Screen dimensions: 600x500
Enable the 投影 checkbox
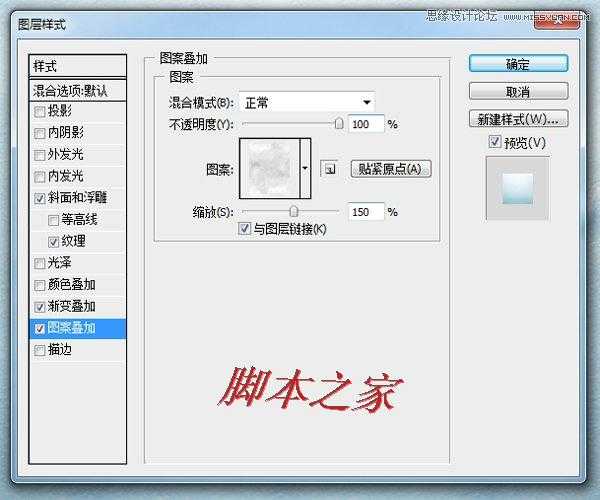tap(39, 112)
